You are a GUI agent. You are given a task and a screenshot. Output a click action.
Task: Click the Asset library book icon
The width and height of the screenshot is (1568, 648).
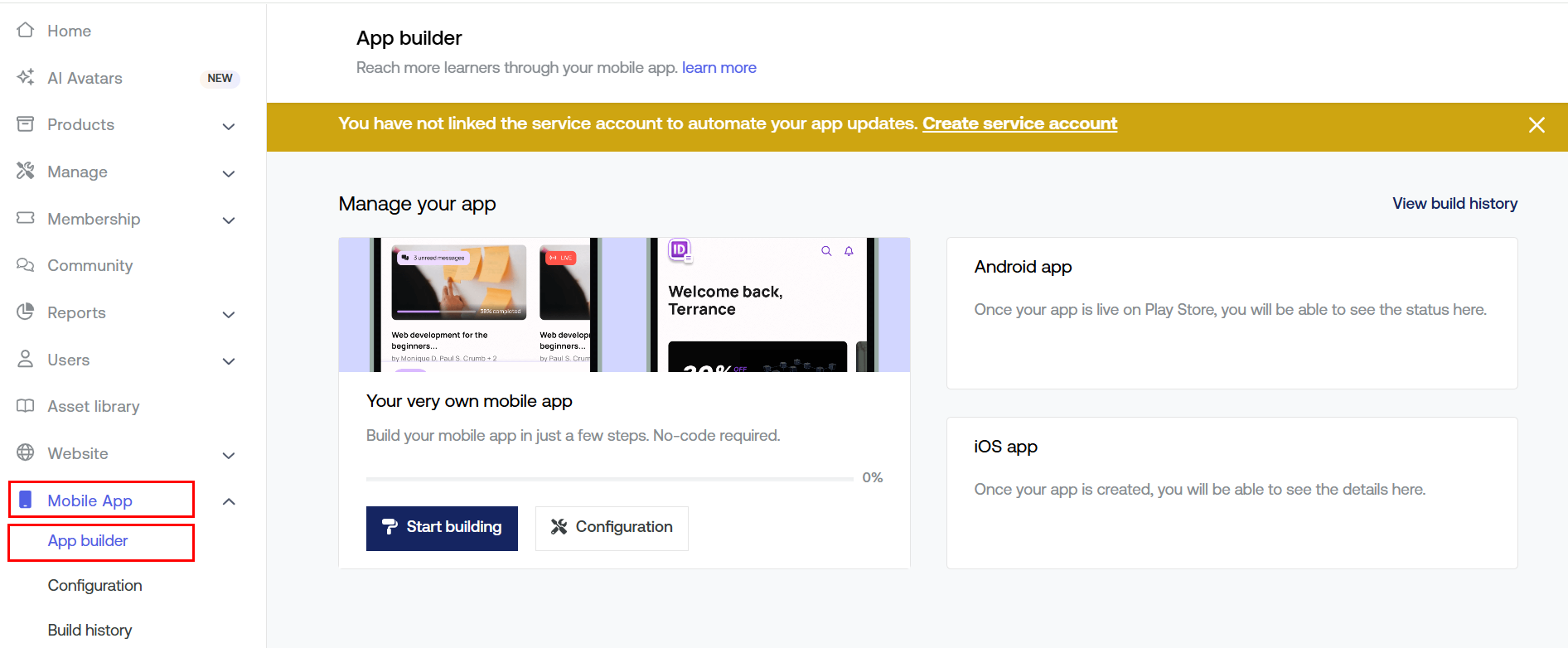[x=26, y=406]
